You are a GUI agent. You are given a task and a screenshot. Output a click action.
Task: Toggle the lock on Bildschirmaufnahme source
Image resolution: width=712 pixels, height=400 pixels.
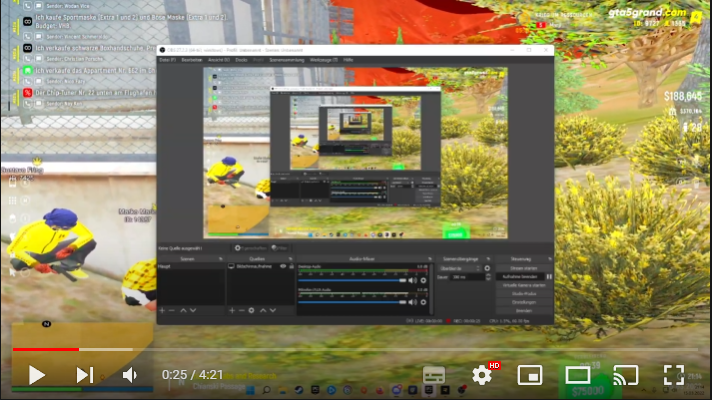click(x=292, y=267)
